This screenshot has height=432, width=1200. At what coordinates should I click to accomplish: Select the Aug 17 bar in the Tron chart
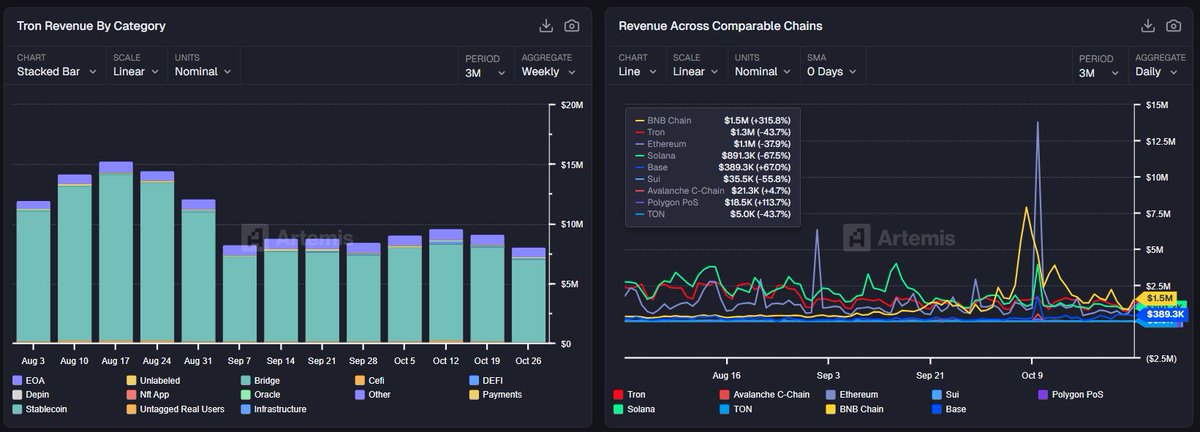(116, 252)
